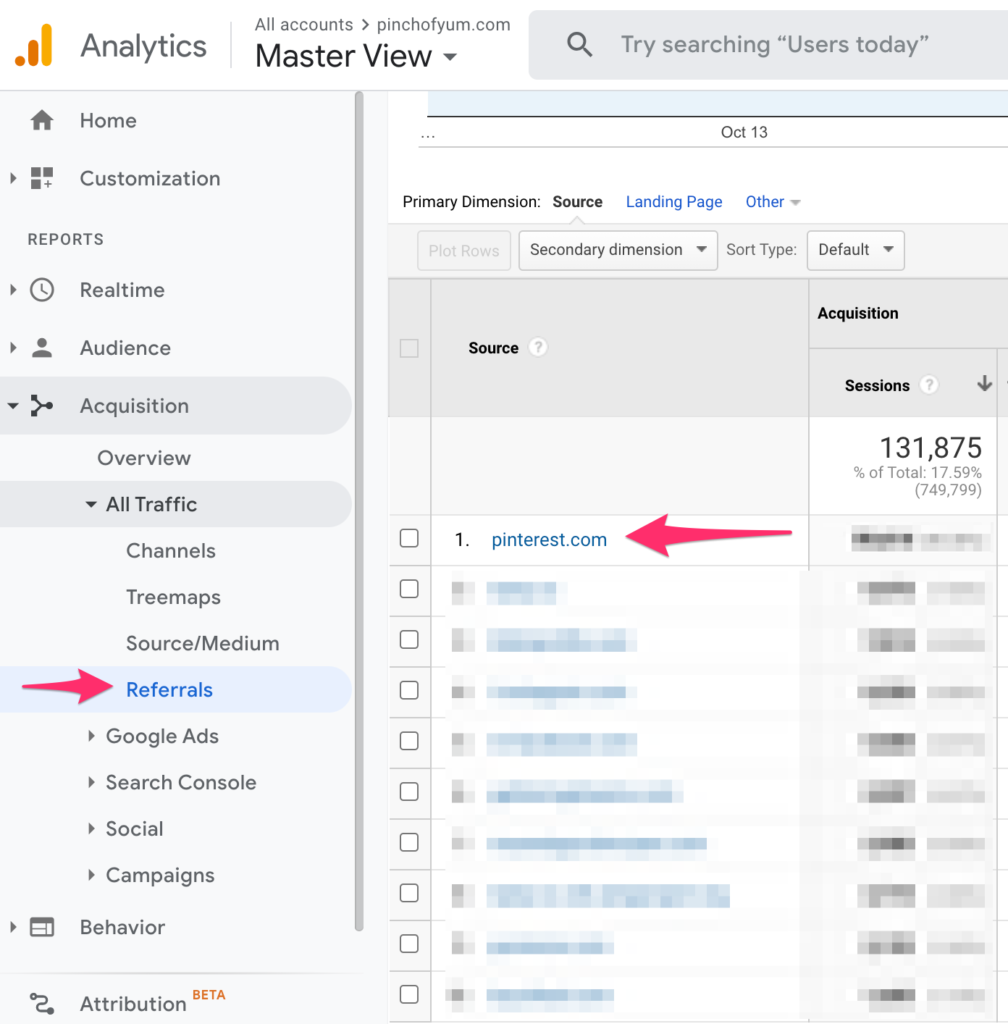1008x1024 pixels.
Task: Collapse the Acquisition section arrow
Action: (13, 406)
